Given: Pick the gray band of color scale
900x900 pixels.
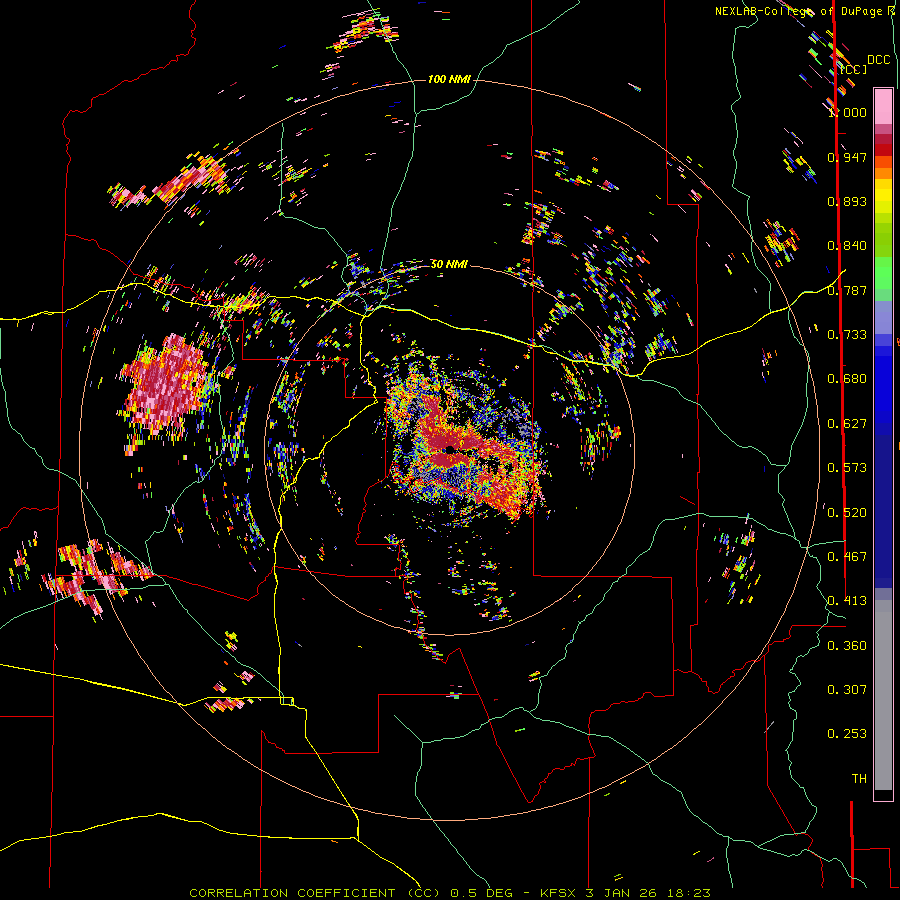Looking at the screenshot, I should click(x=883, y=695).
